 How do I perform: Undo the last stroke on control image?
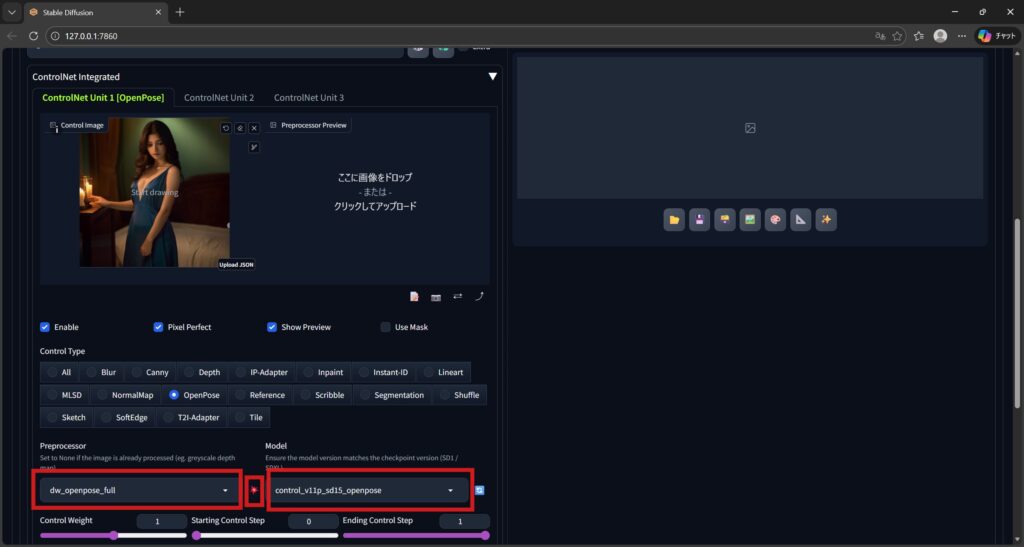tap(226, 128)
